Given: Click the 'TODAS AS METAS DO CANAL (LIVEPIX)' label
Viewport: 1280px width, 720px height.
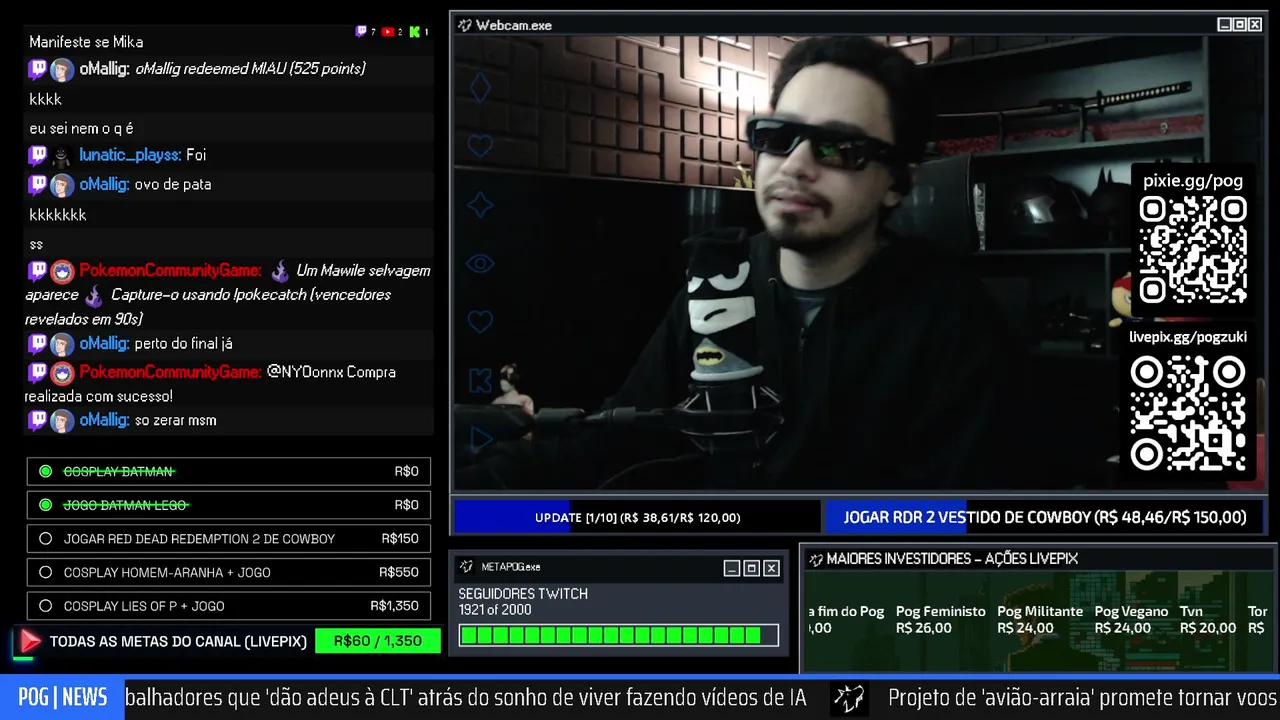Looking at the screenshot, I should pyautogui.click(x=178, y=642).
